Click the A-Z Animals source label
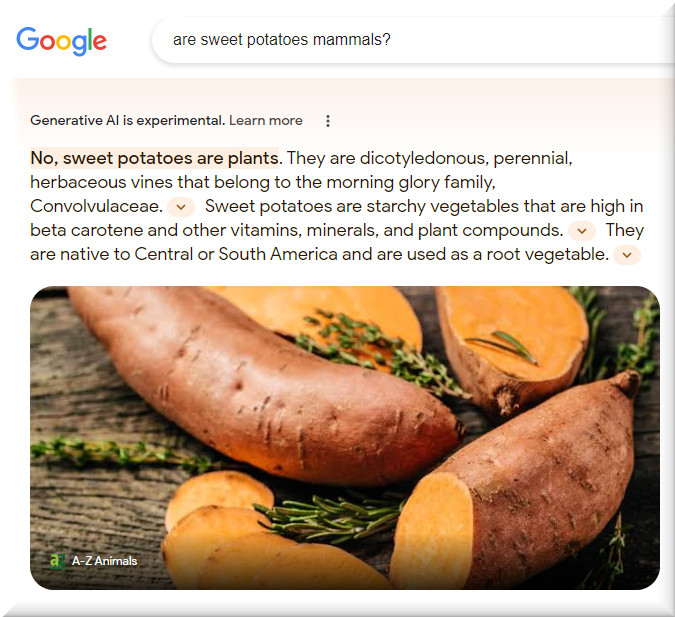This screenshot has width=675, height=617. (104, 561)
